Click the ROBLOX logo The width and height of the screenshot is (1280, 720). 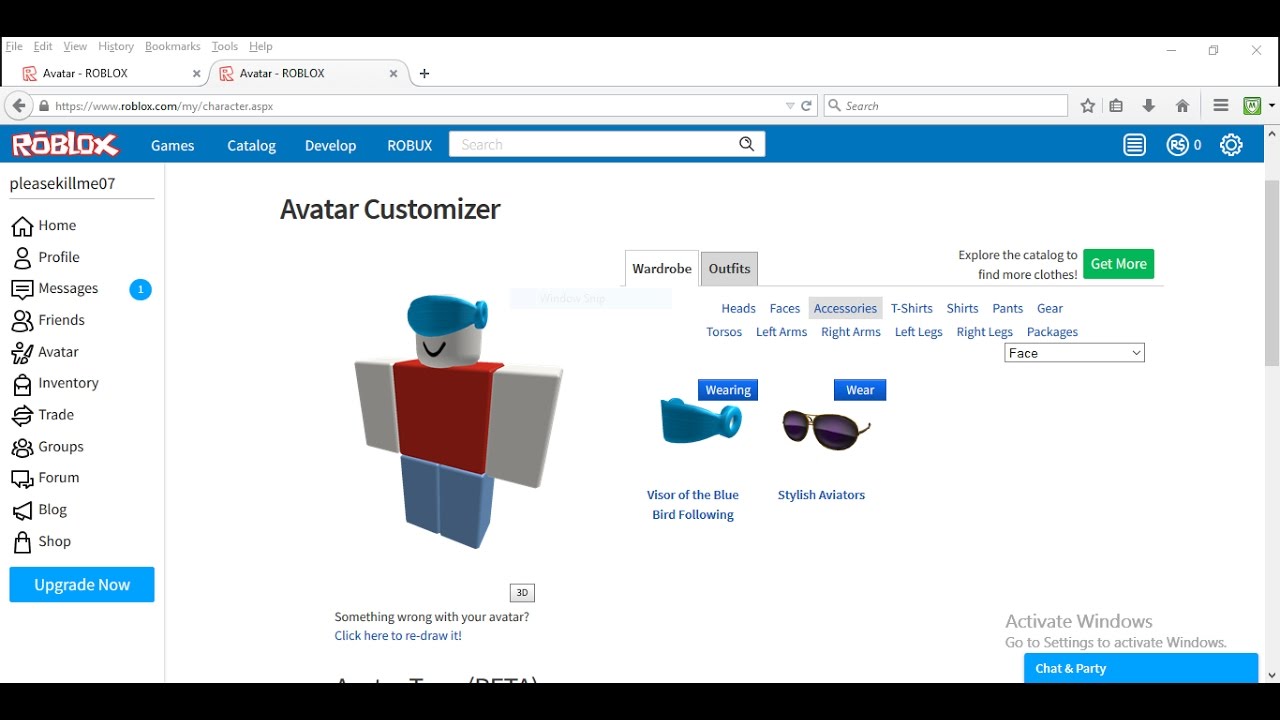tap(65, 145)
